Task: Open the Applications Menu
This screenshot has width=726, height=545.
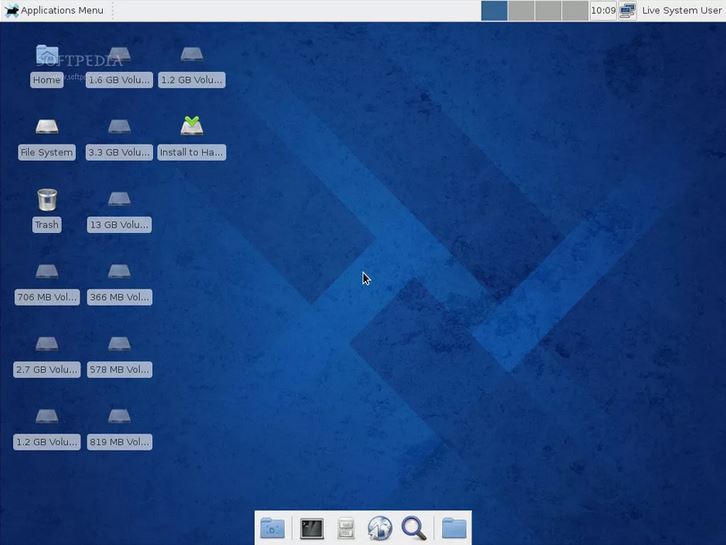Action: click(x=54, y=11)
